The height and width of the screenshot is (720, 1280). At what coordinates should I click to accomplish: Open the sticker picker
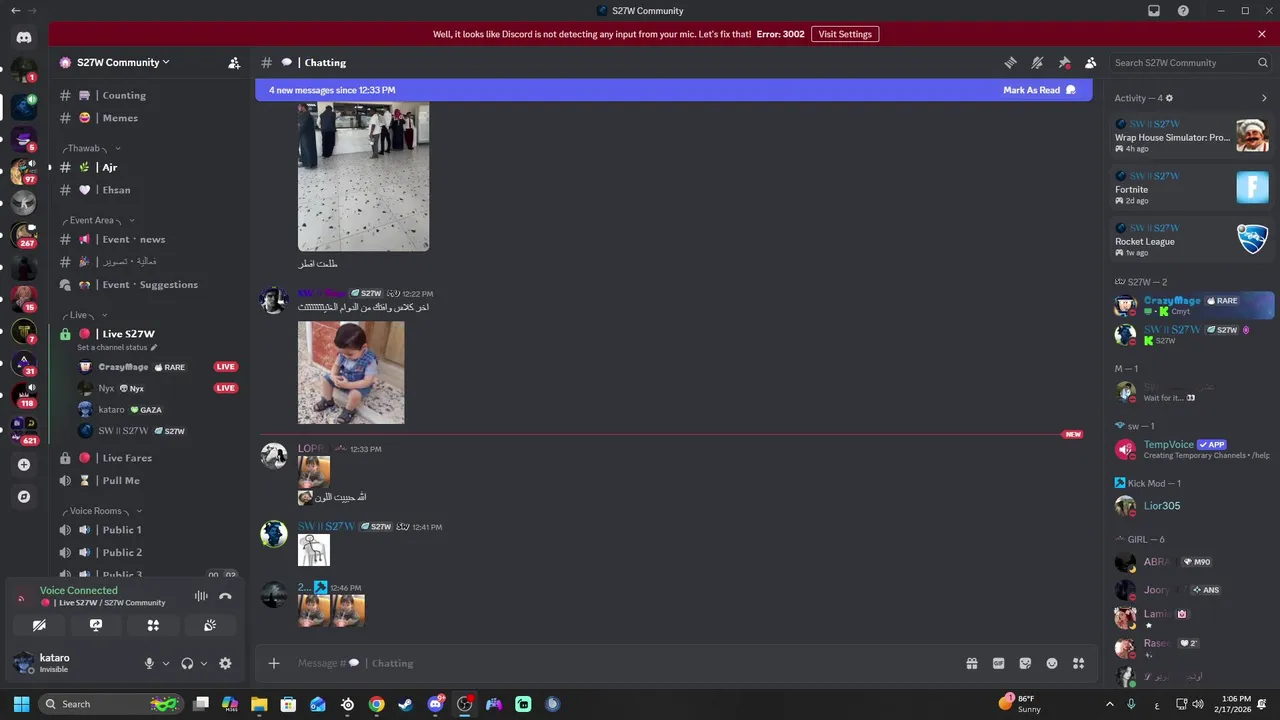point(1025,663)
